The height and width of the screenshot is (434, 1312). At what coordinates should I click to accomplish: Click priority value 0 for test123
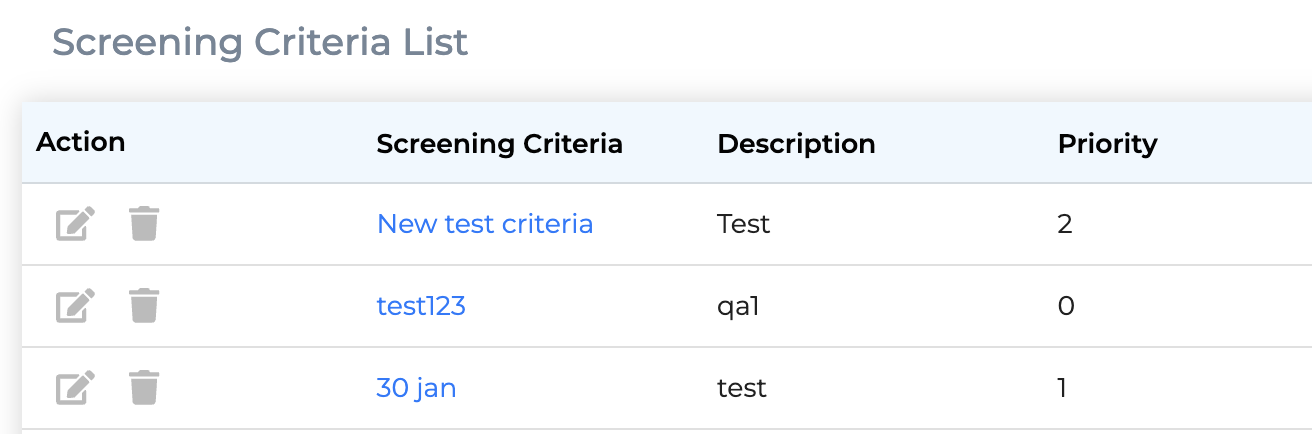[x=1066, y=306]
